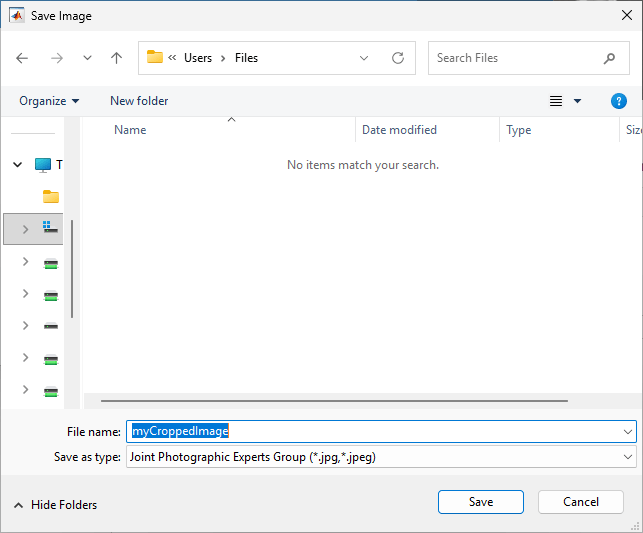Expand the address bar path dropdown
643x533 pixels.
365,58
